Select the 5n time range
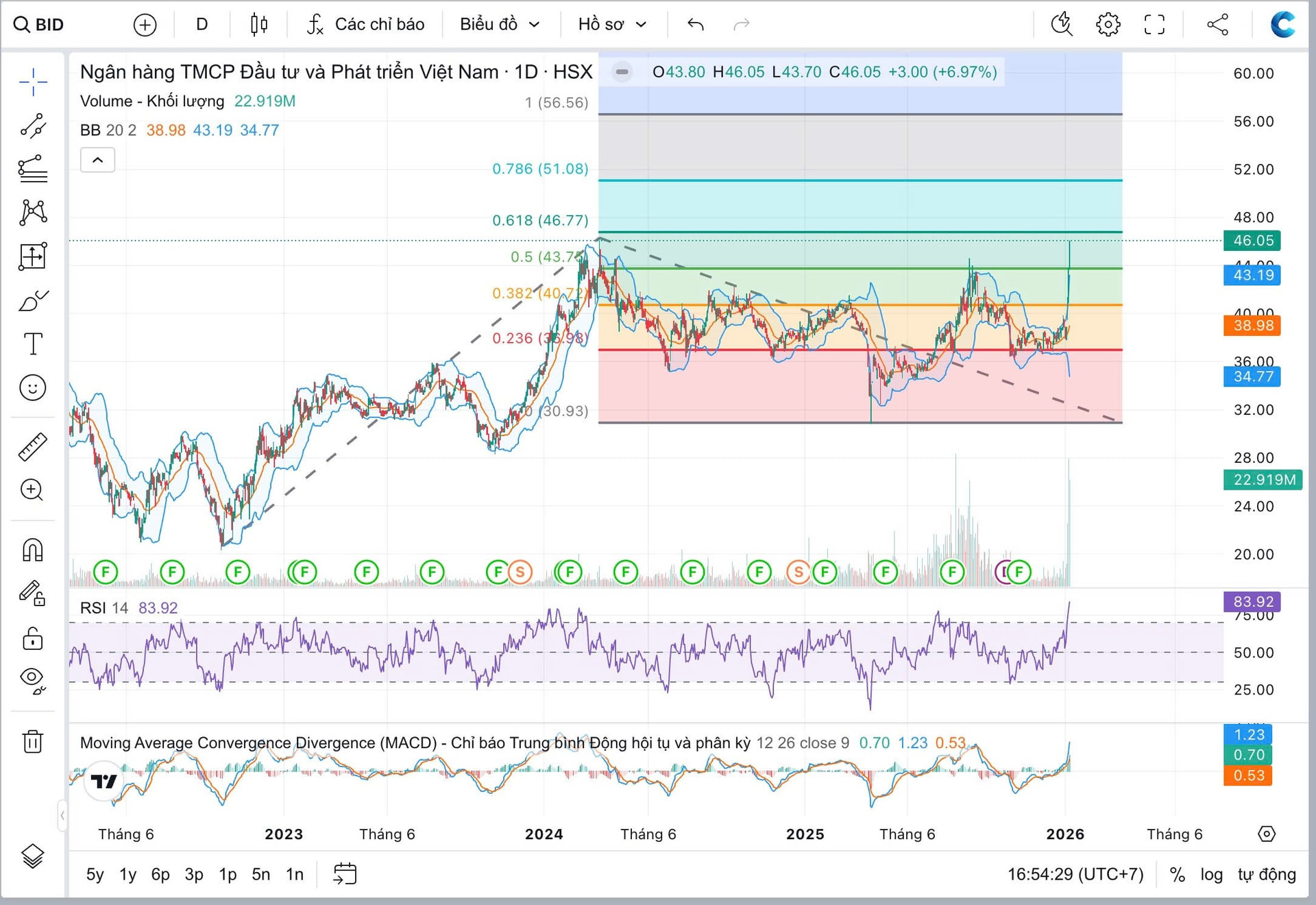The width and height of the screenshot is (1316, 905). (x=261, y=875)
